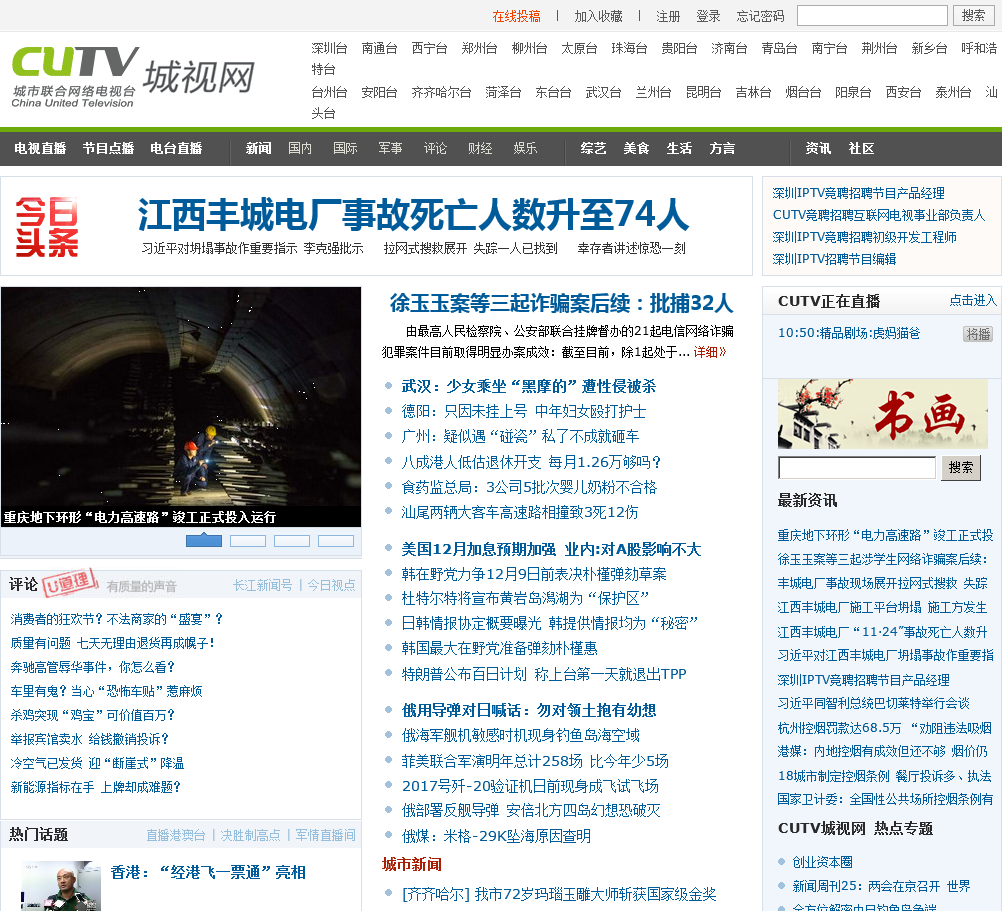Select the second slideshow indicator

pos(248,540)
